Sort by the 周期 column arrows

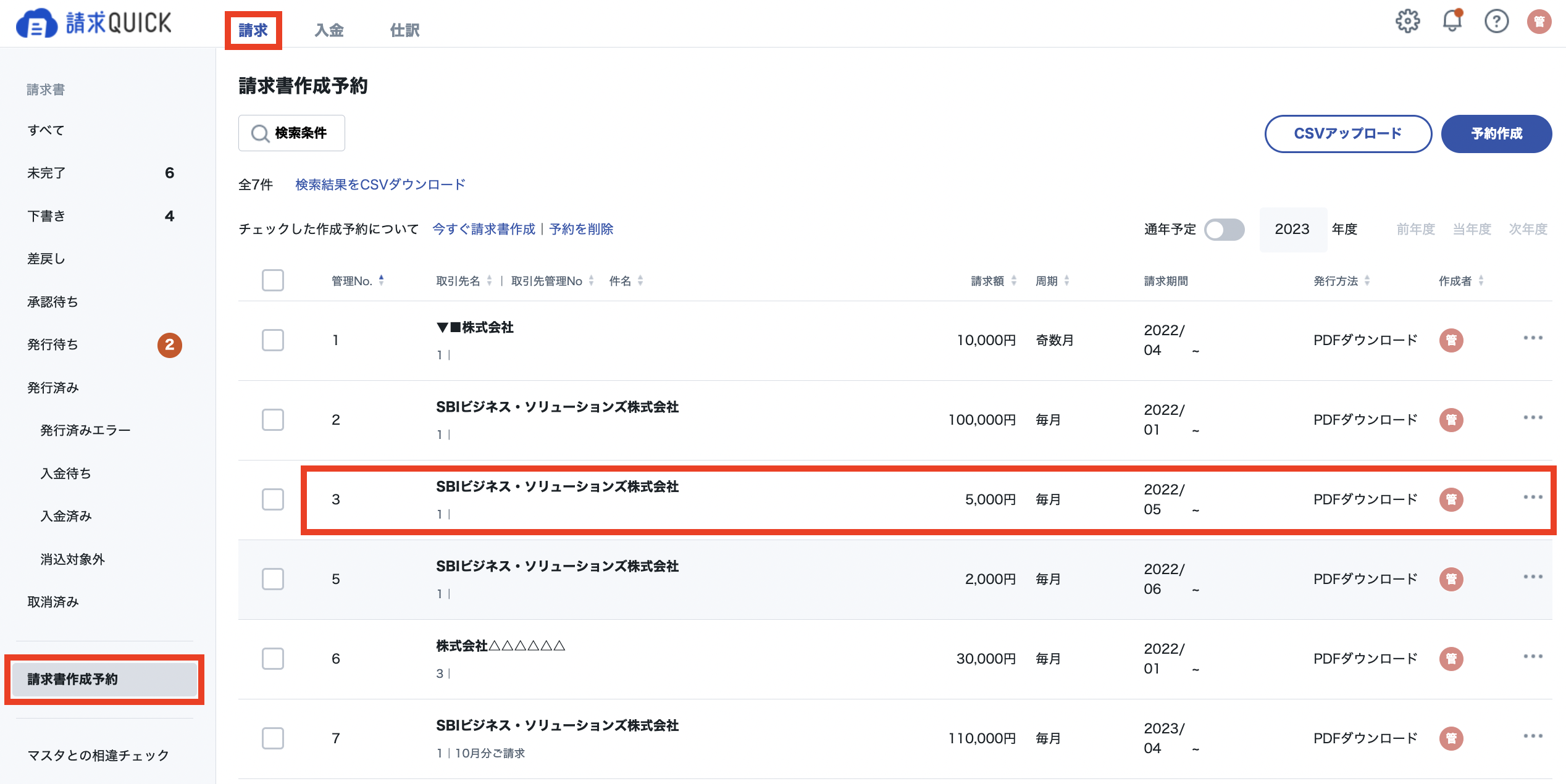coord(1066,280)
